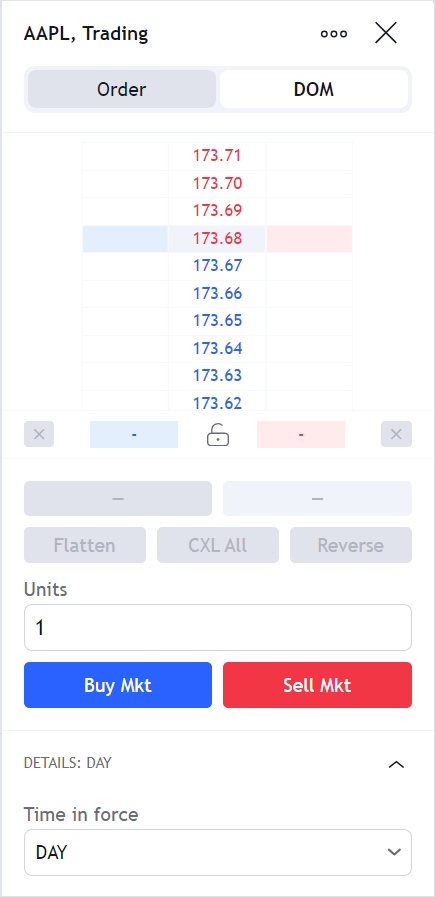
Task: Click the 173.65 bid price level
Action: [x=218, y=321]
